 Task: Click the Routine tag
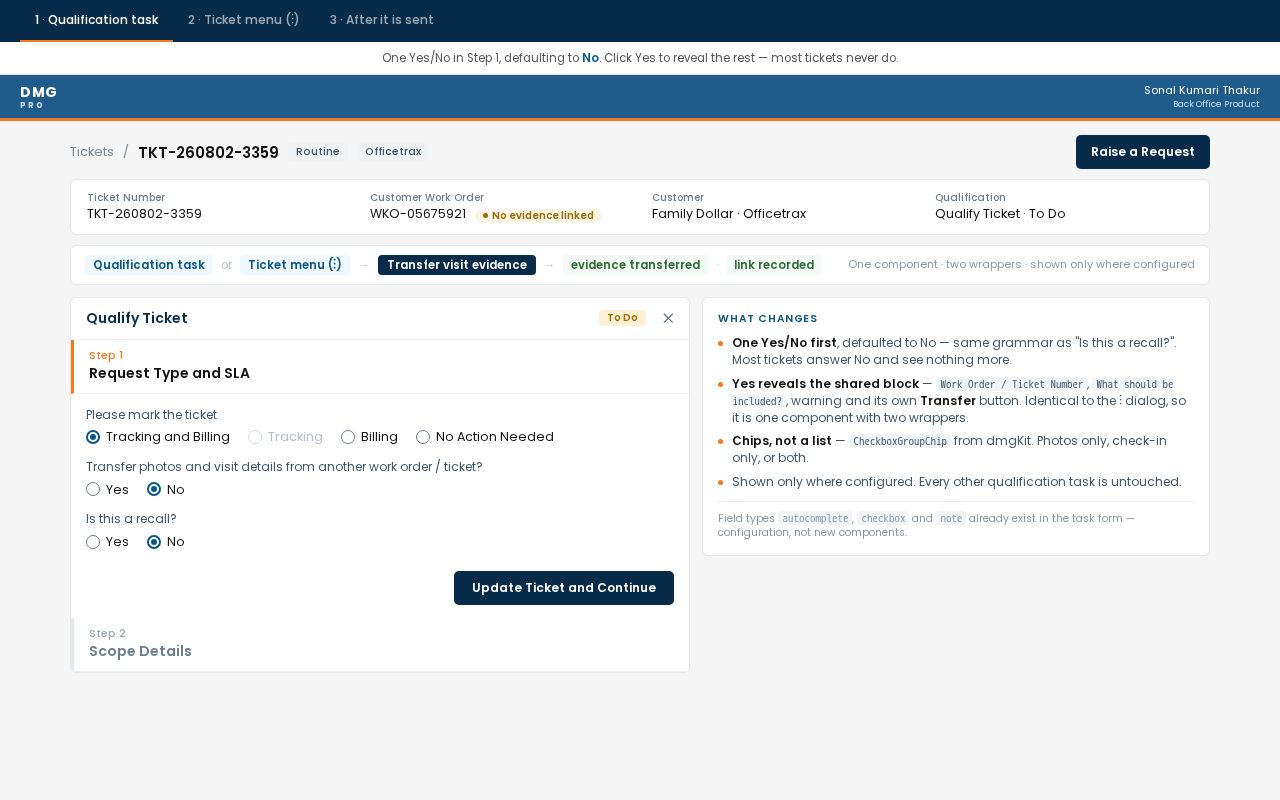click(x=318, y=152)
